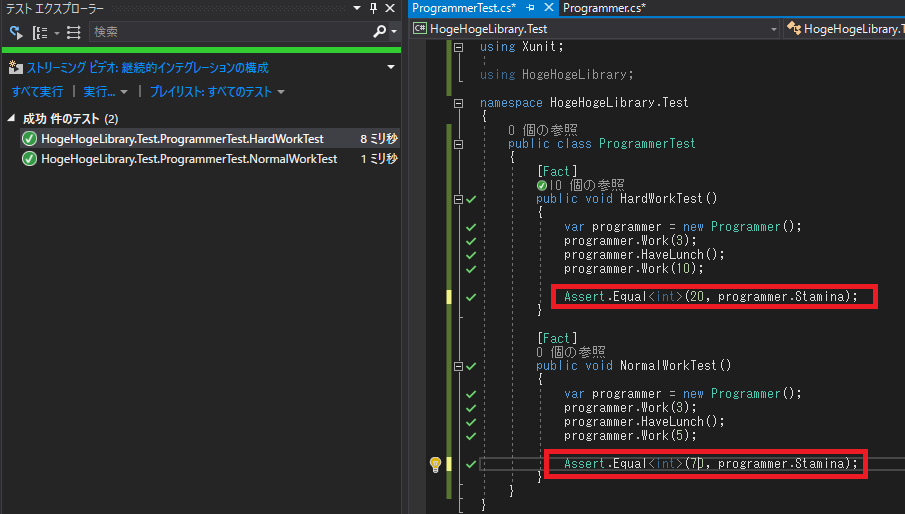
Task: Click programmer.Work(5) statement
Action: (630, 436)
